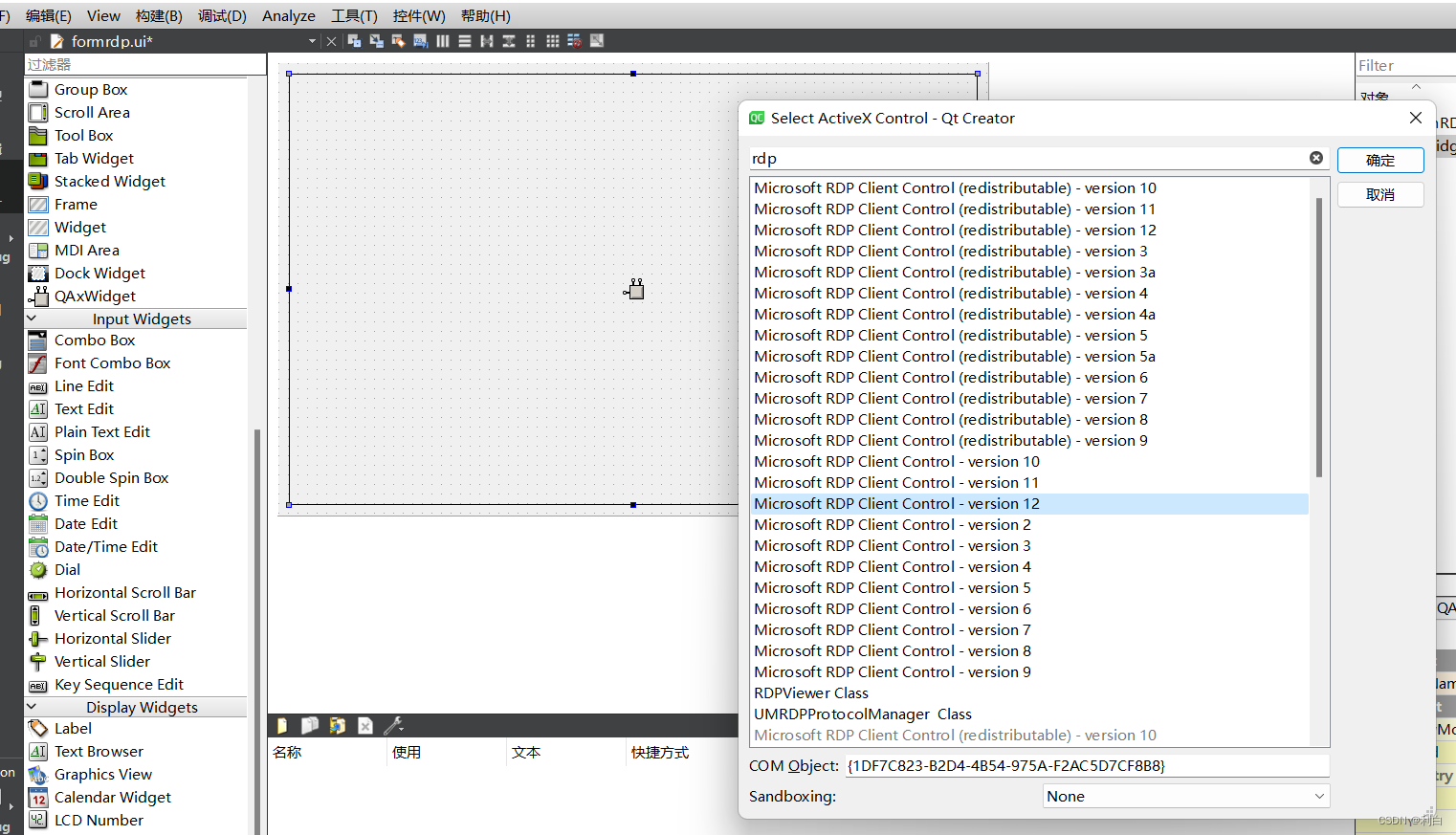The image size is (1456, 835).
Task: Pick the Dial widget in widget box
Action: tap(67, 570)
